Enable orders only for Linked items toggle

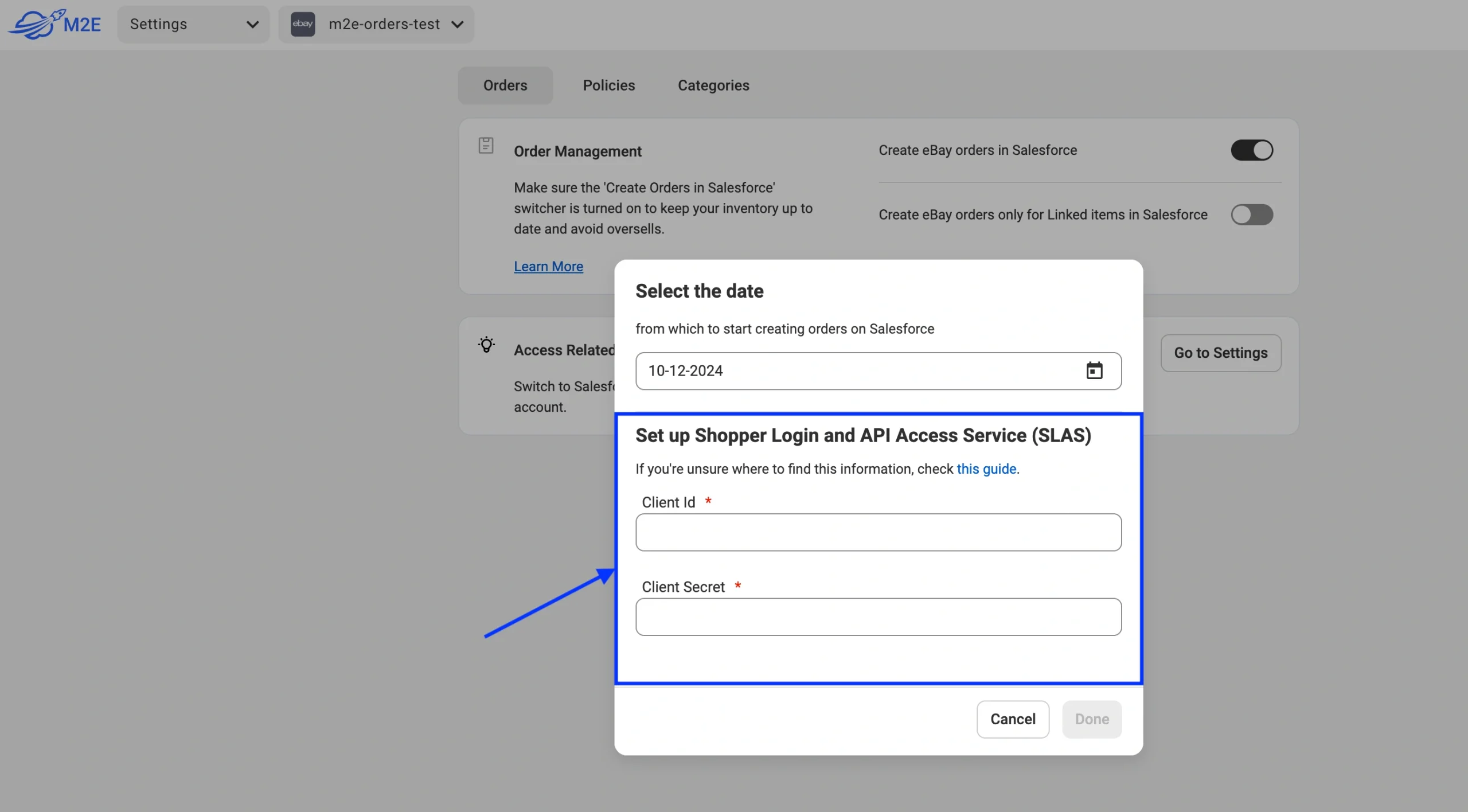coord(1251,215)
